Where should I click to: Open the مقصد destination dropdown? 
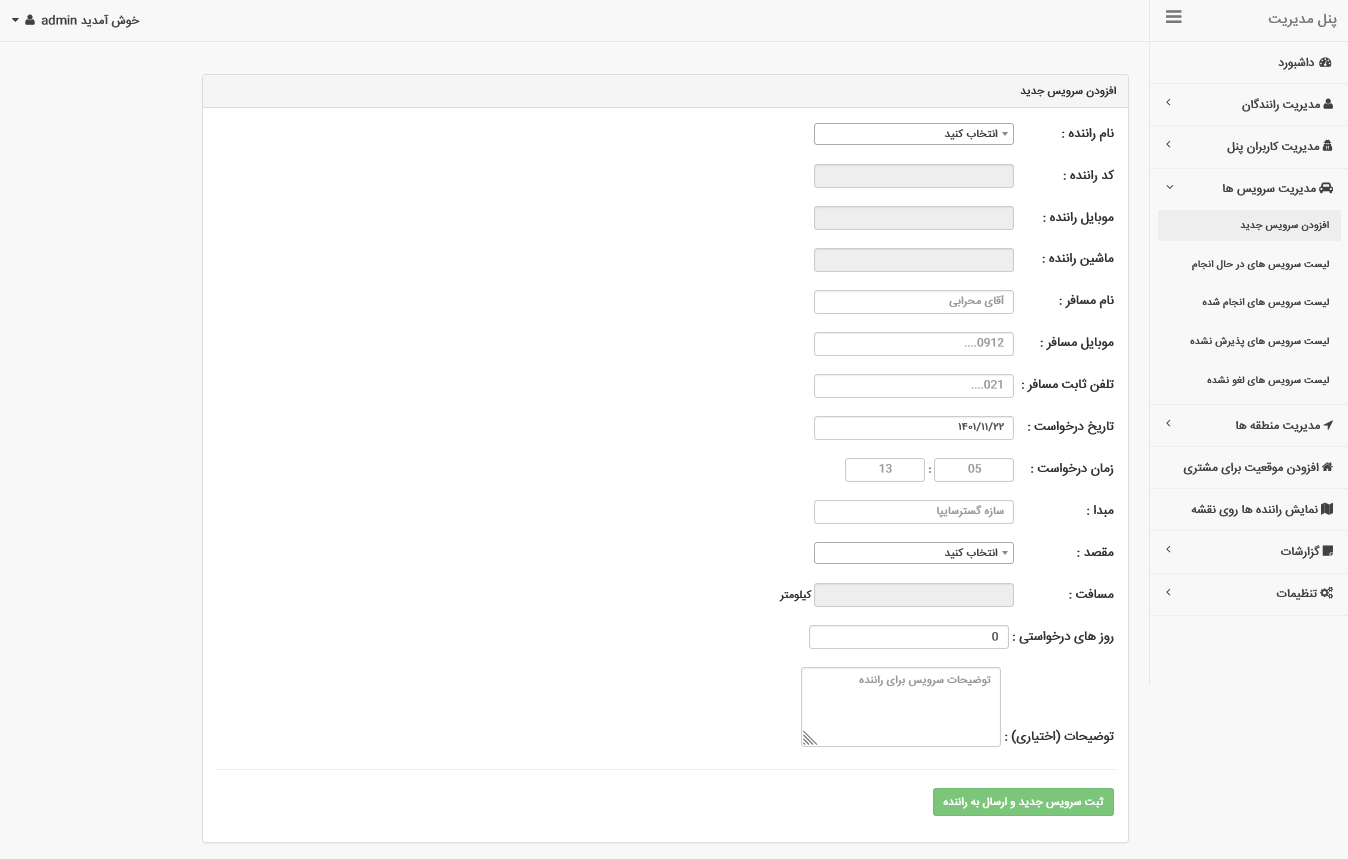[913, 553]
